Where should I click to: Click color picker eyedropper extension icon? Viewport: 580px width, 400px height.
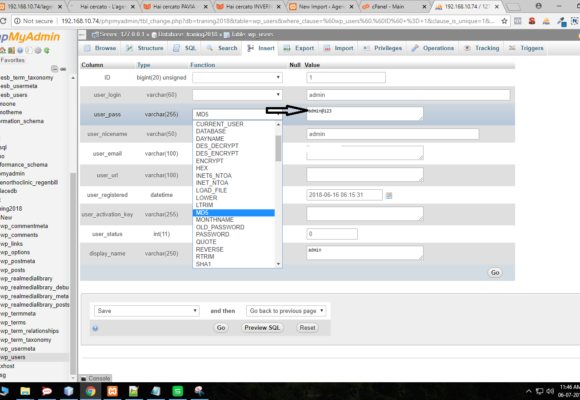pyautogui.click(x=562, y=22)
